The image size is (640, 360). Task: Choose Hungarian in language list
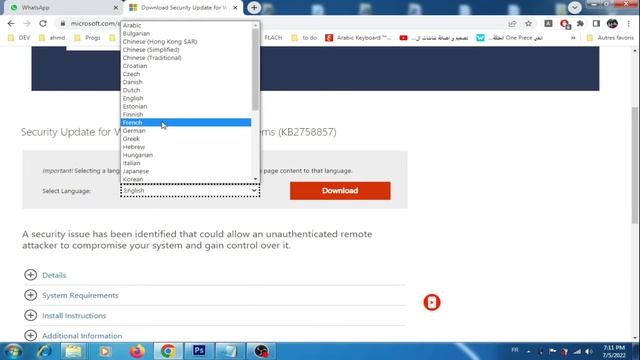(186, 155)
